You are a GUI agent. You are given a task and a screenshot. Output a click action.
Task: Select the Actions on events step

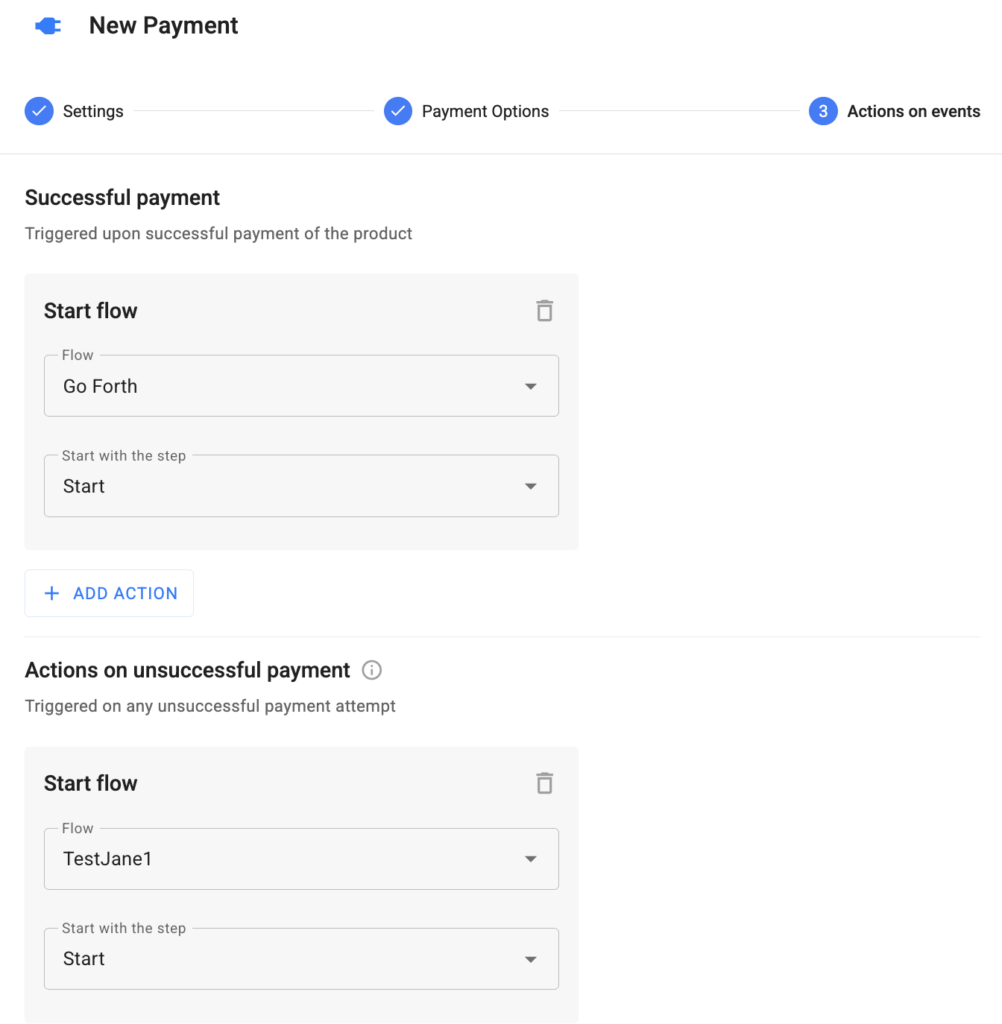913,111
